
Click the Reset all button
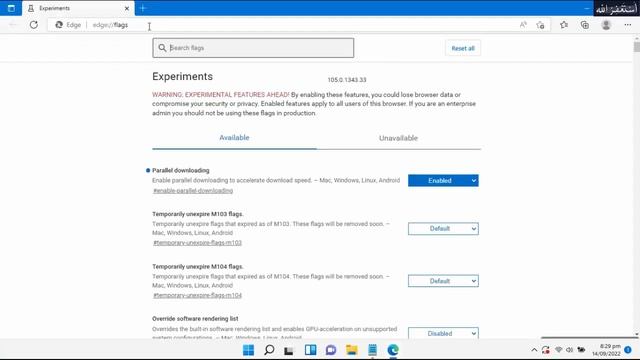pyautogui.click(x=463, y=48)
